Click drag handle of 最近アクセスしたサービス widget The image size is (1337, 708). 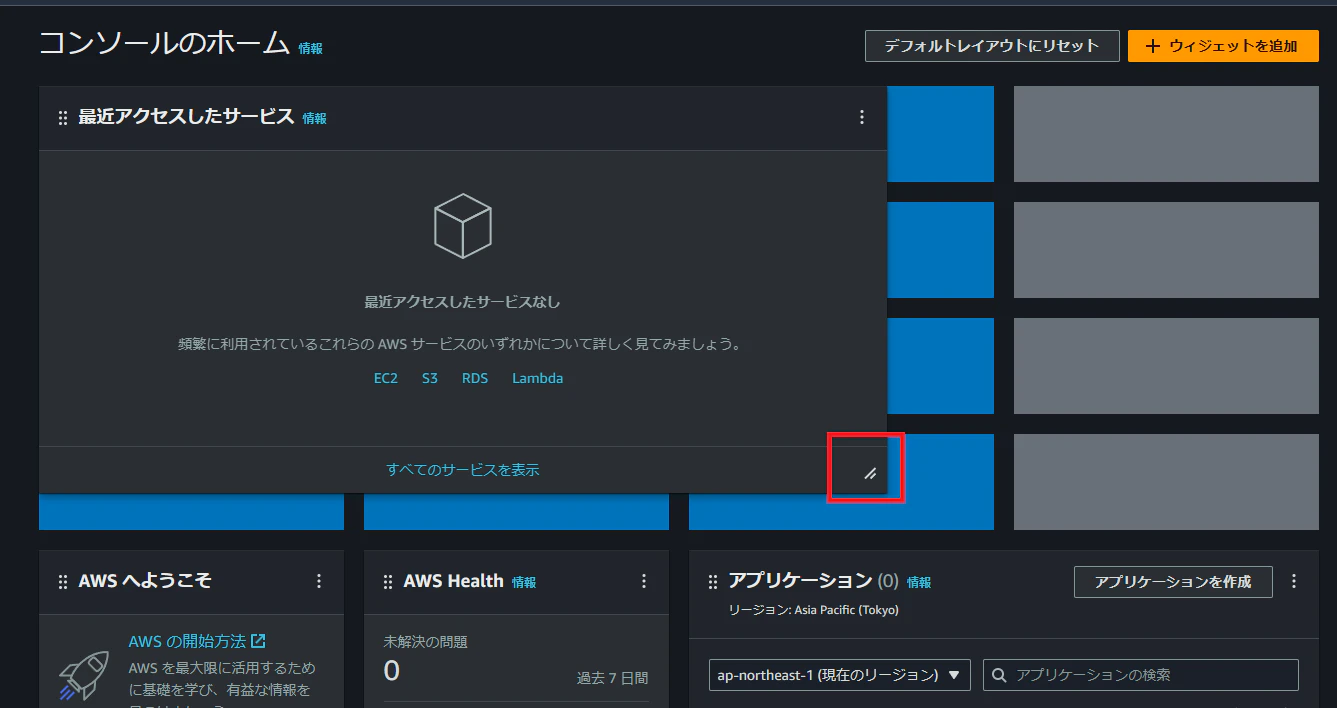pos(60,117)
